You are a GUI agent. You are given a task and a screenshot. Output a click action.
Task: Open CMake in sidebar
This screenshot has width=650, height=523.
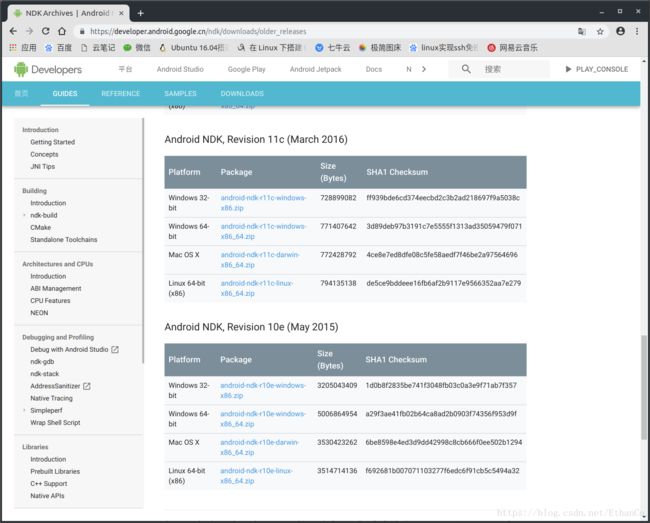[41, 228]
